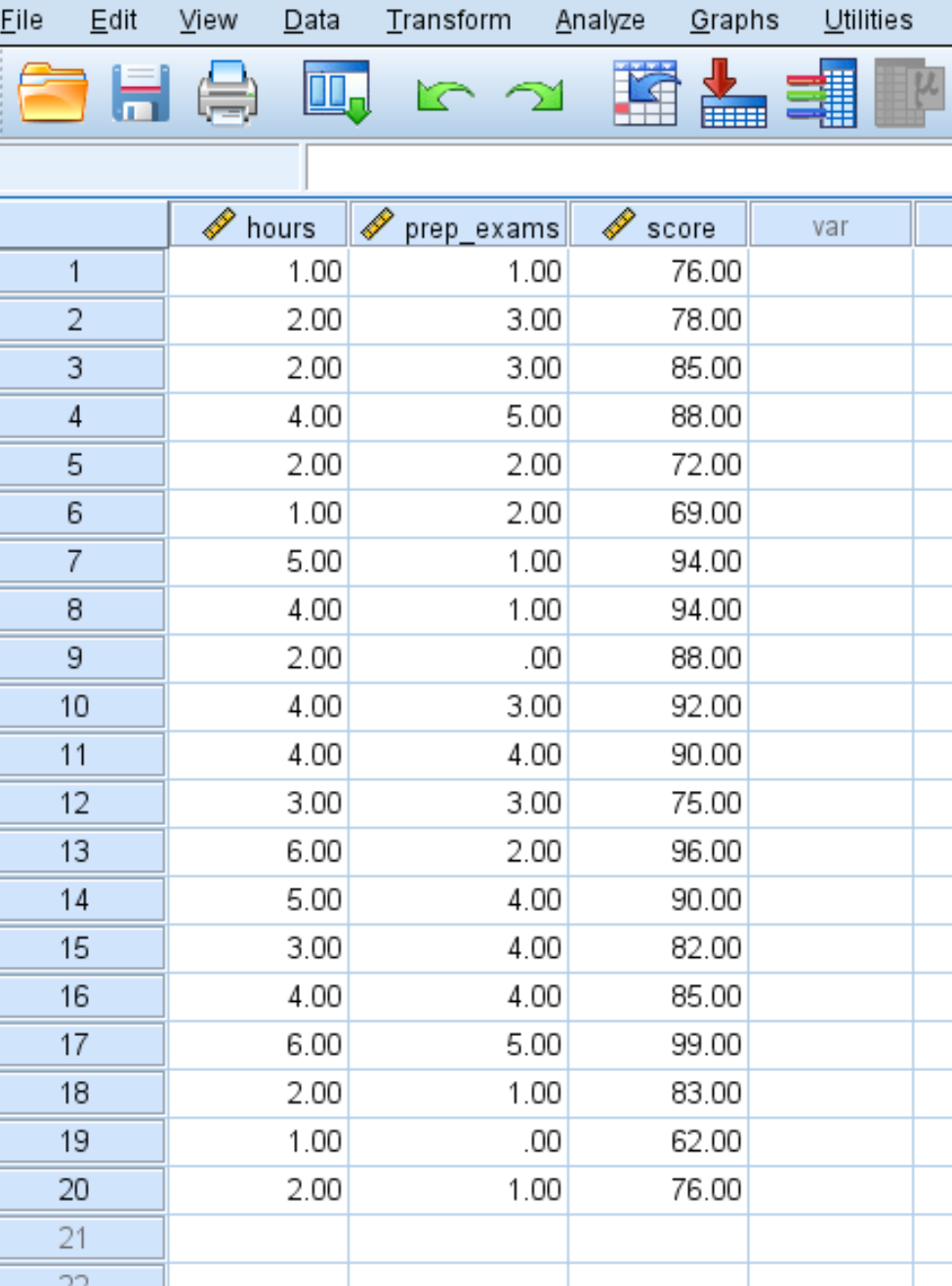Select hours cell 6.00 in row 13

[258, 851]
